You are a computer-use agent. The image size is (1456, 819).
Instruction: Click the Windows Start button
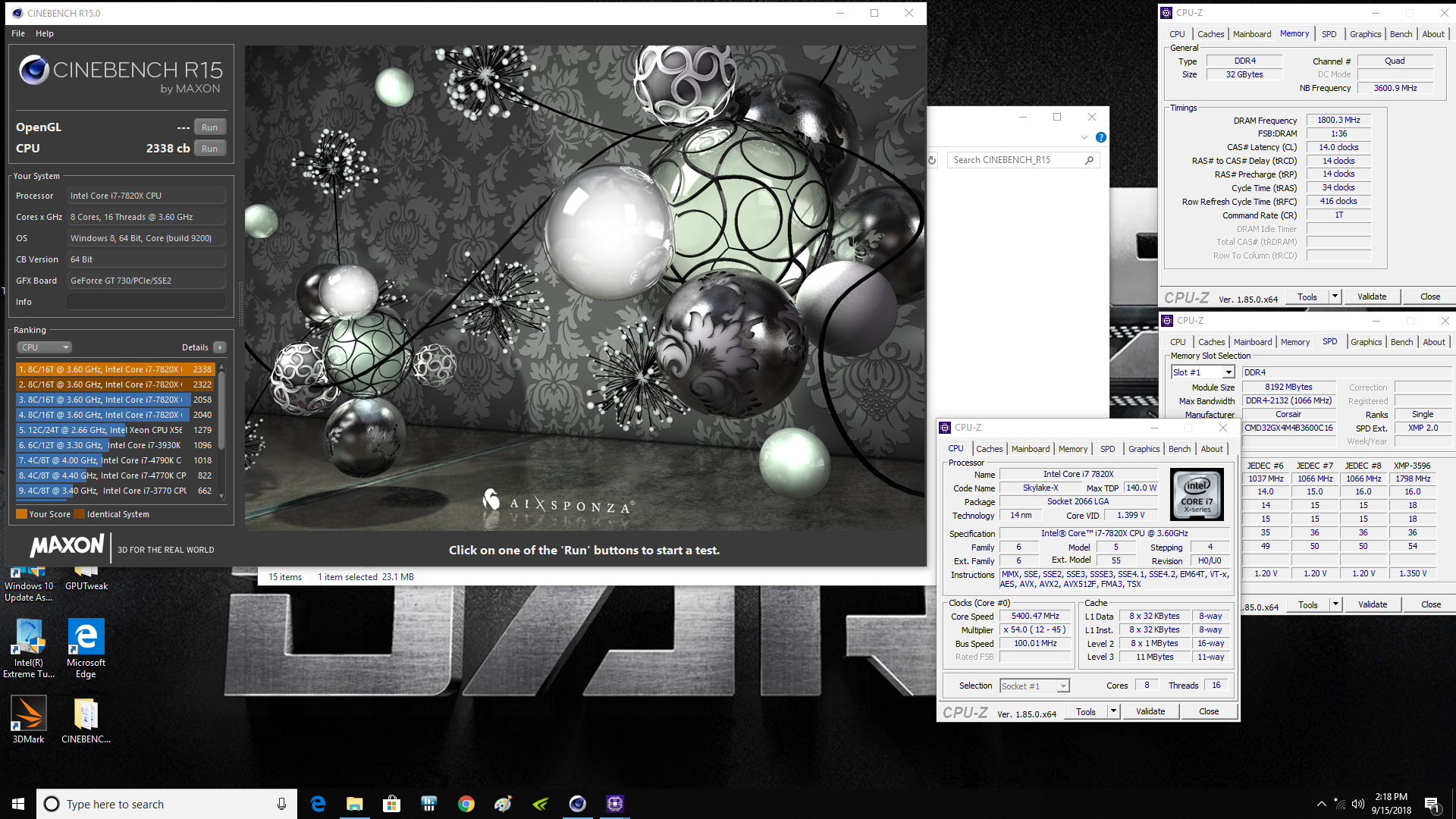pyautogui.click(x=18, y=804)
